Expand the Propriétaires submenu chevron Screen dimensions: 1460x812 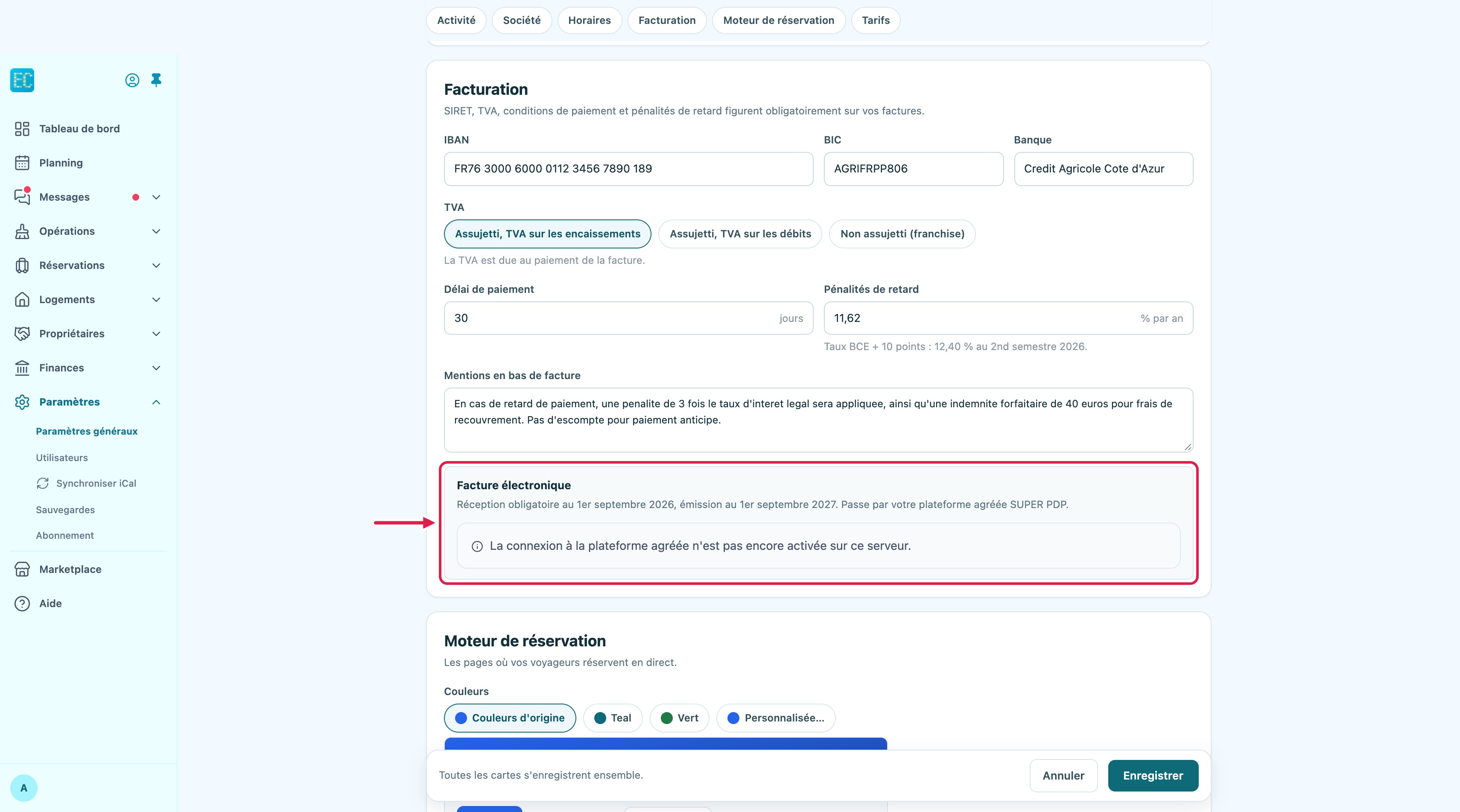pyautogui.click(x=156, y=334)
